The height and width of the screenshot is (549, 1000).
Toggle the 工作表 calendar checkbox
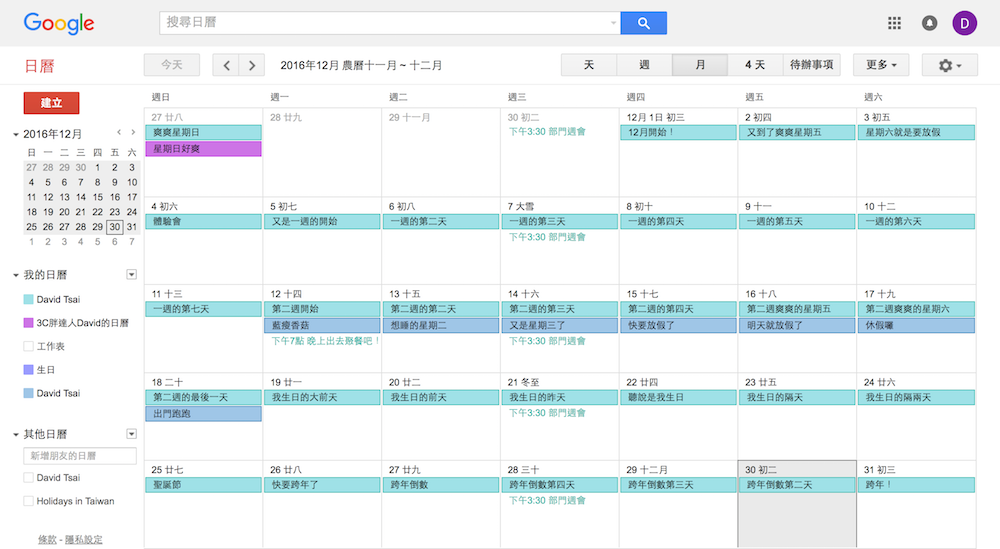click(28, 346)
